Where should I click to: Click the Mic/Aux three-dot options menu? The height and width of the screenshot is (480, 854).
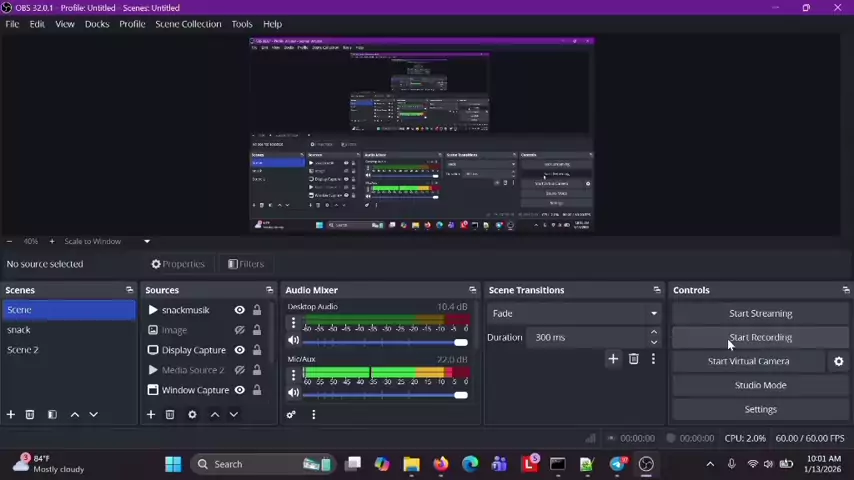293,375
